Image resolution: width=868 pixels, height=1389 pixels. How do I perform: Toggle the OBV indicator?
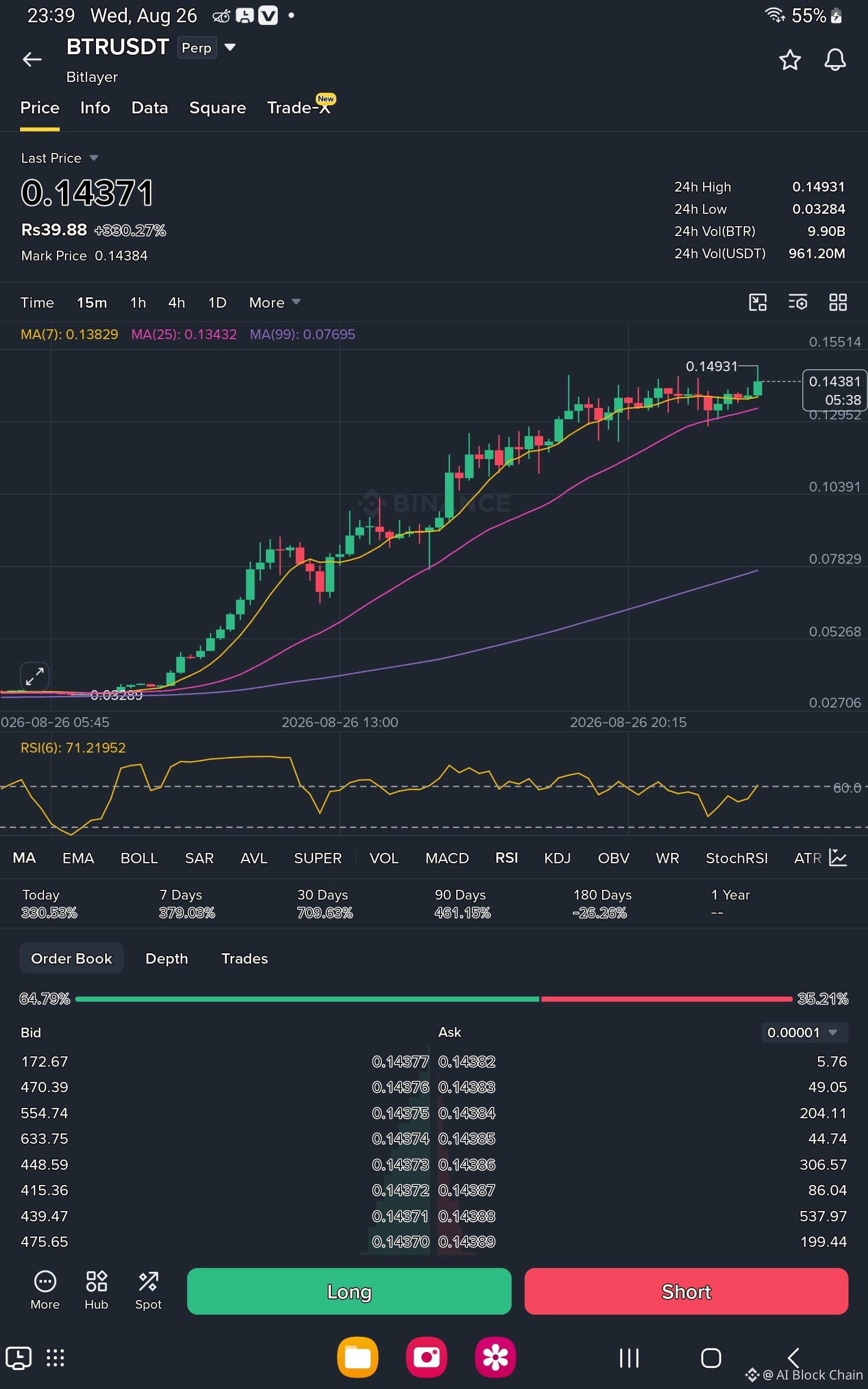(x=614, y=858)
